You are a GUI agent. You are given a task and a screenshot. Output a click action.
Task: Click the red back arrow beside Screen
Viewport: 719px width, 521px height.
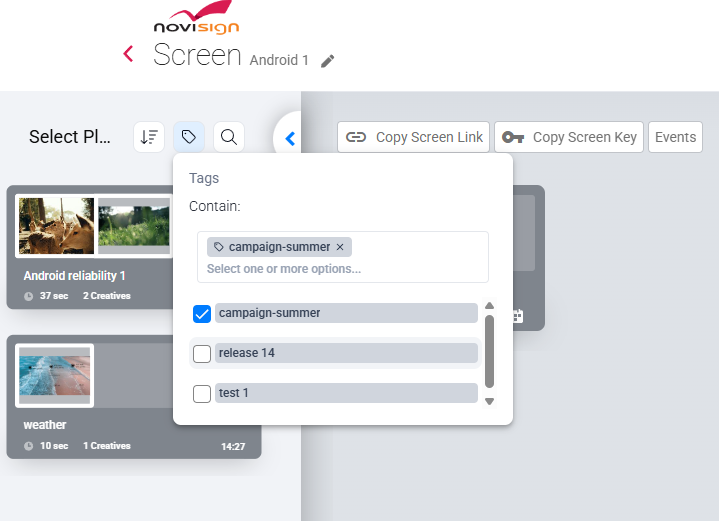point(128,54)
